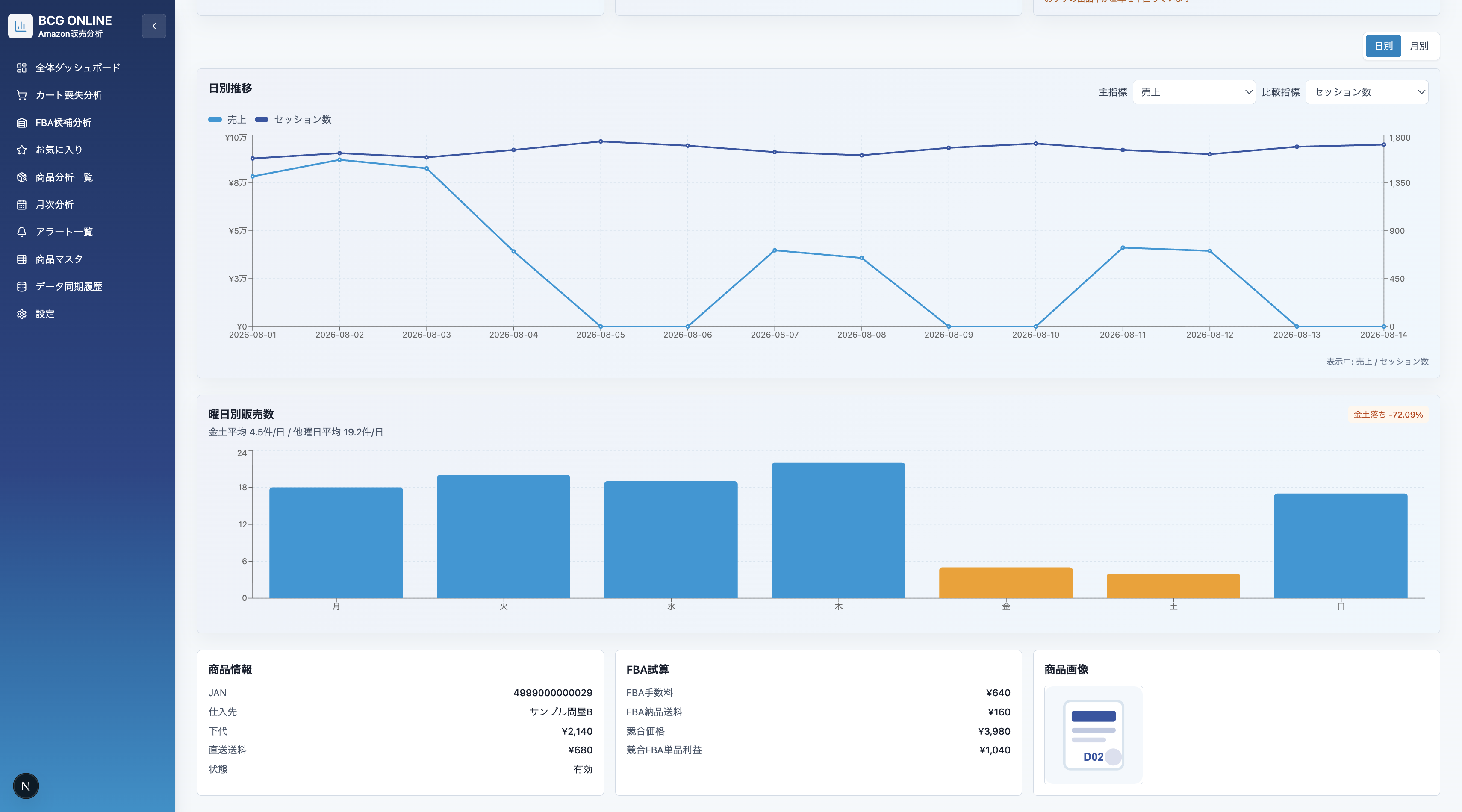Click the データ同期履歴 database icon
The height and width of the screenshot is (812, 1462).
pyautogui.click(x=21, y=287)
